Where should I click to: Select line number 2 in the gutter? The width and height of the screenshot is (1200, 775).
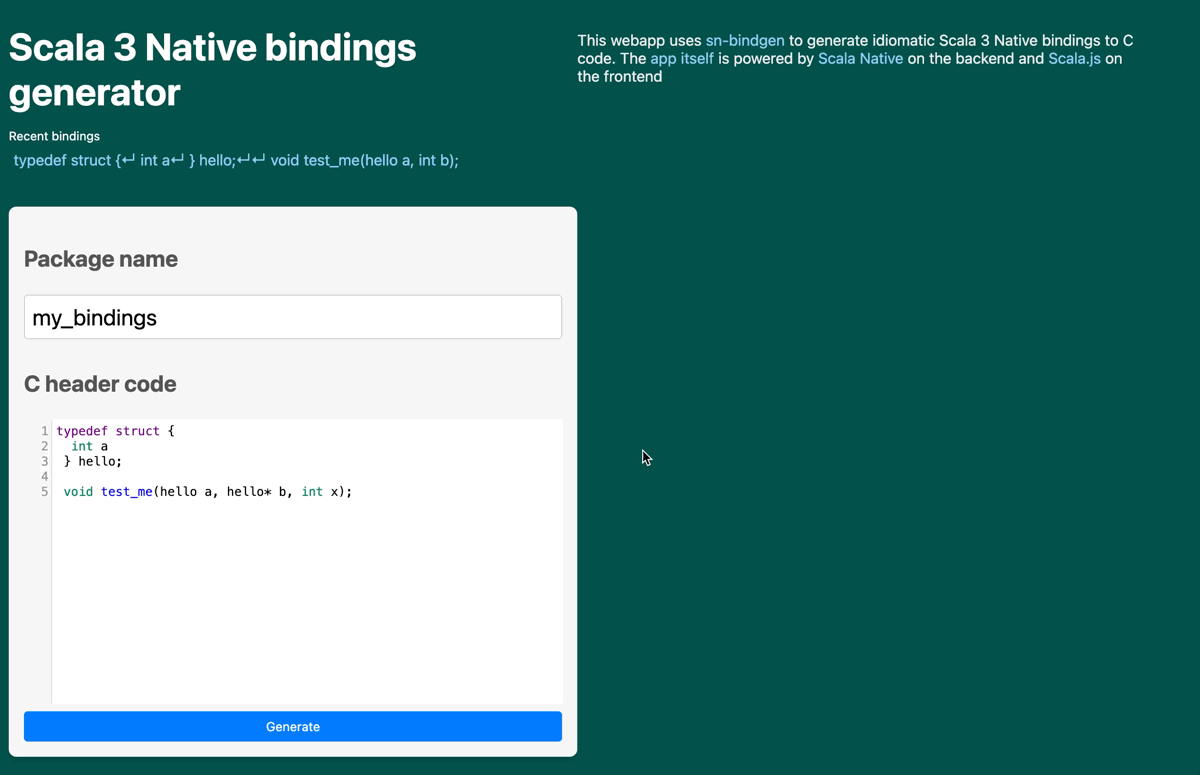[x=44, y=447]
